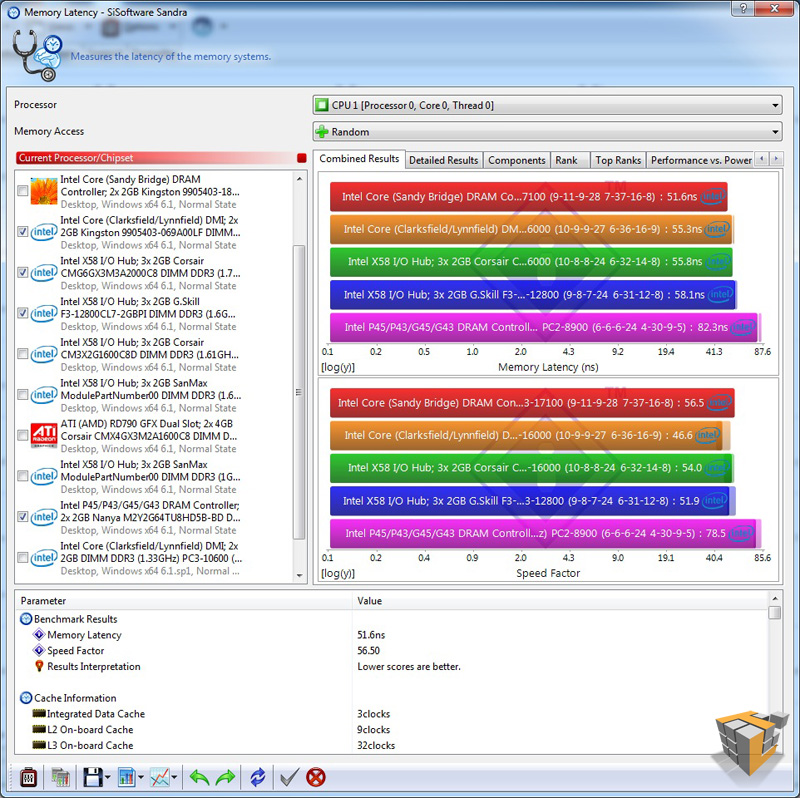Viewport: 800px width, 798px height.
Task: Click the red cancel X icon
Action: click(316, 778)
